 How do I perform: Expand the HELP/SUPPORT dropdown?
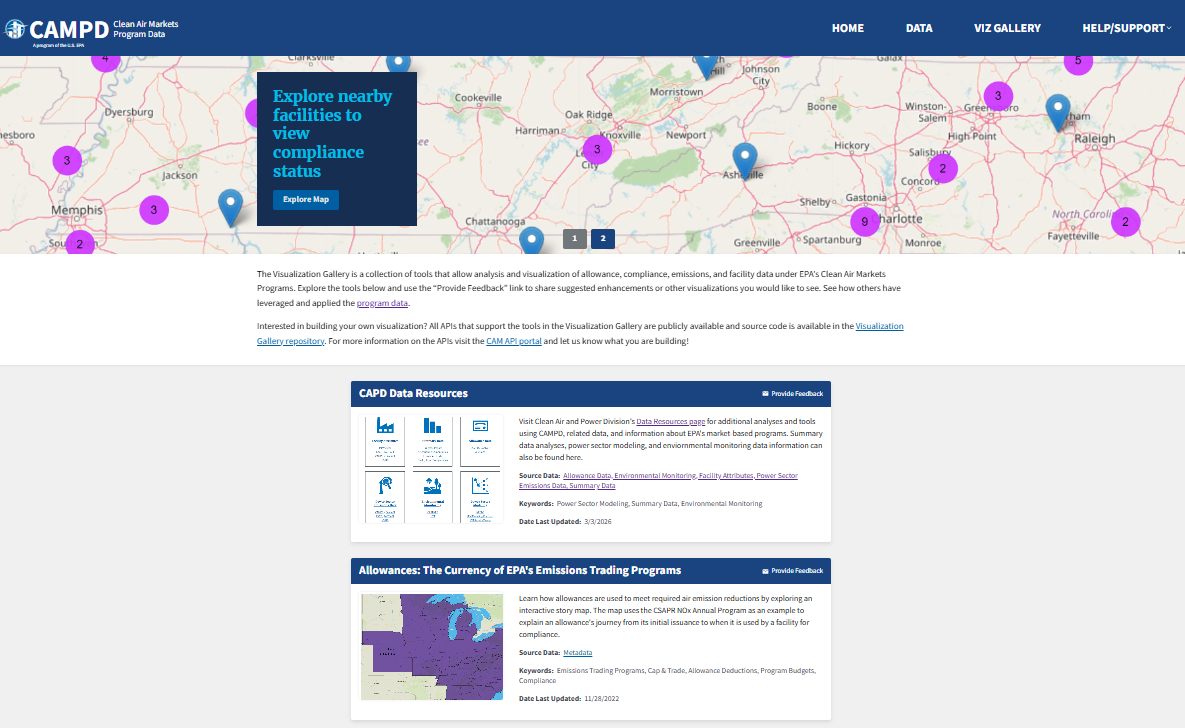click(1124, 28)
